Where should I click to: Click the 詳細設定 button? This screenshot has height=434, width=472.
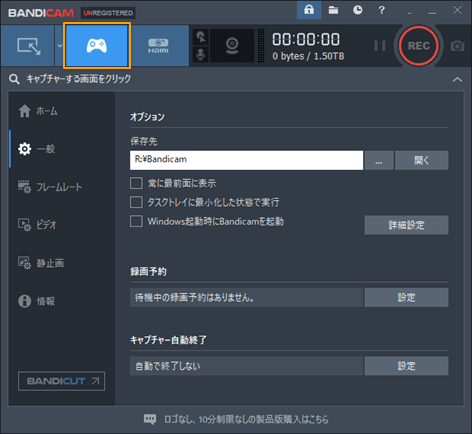coord(406,225)
